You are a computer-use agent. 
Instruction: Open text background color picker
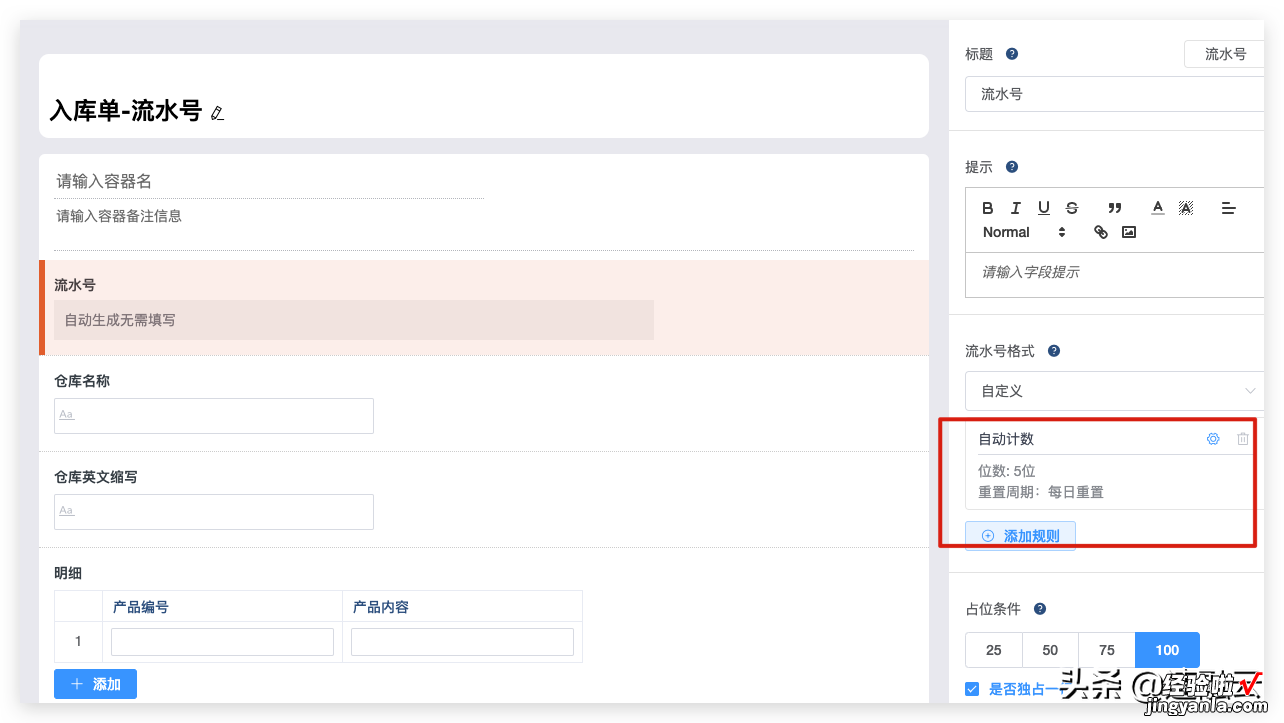(1186, 208)
